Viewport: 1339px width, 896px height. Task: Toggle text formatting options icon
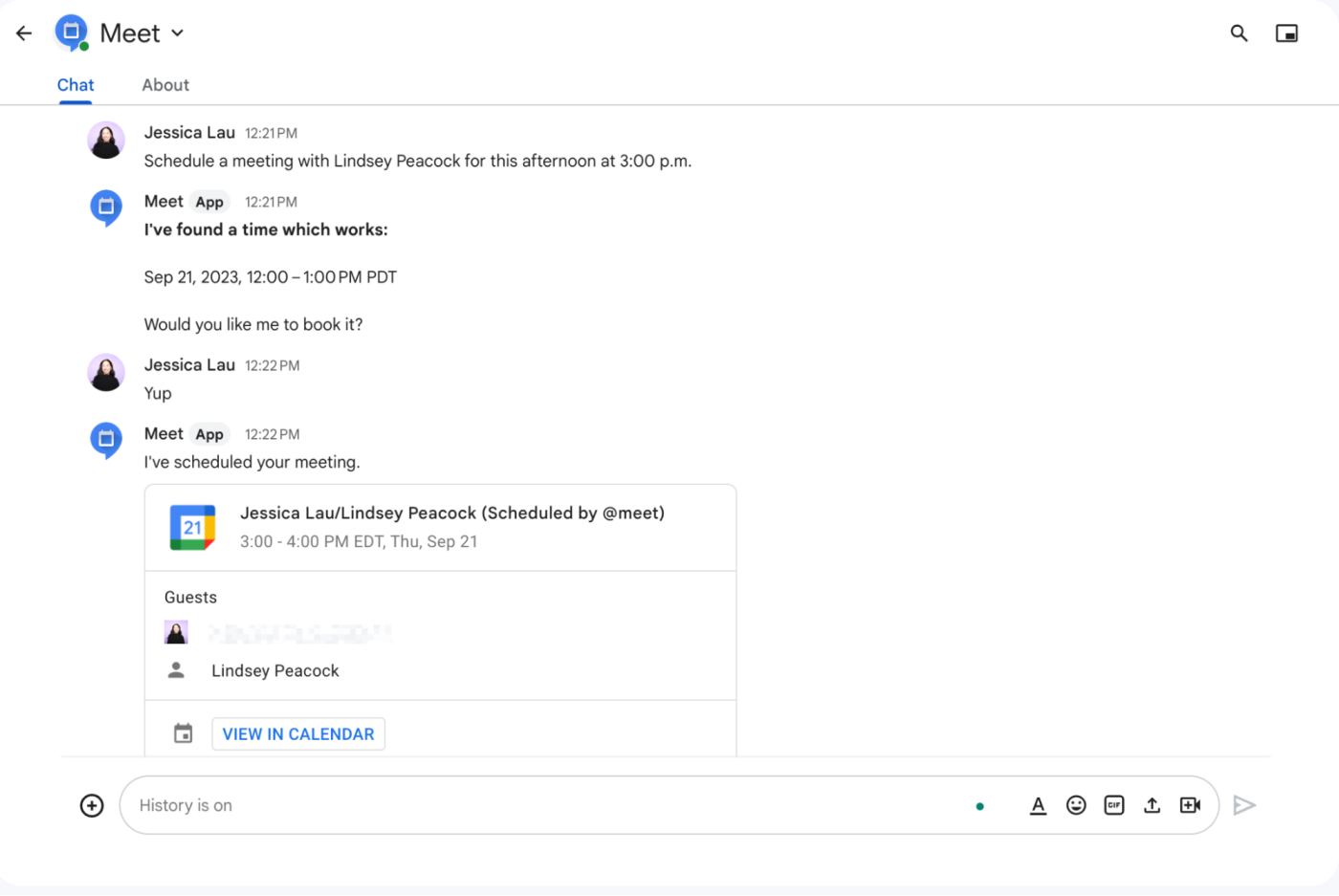[1038, 805]
